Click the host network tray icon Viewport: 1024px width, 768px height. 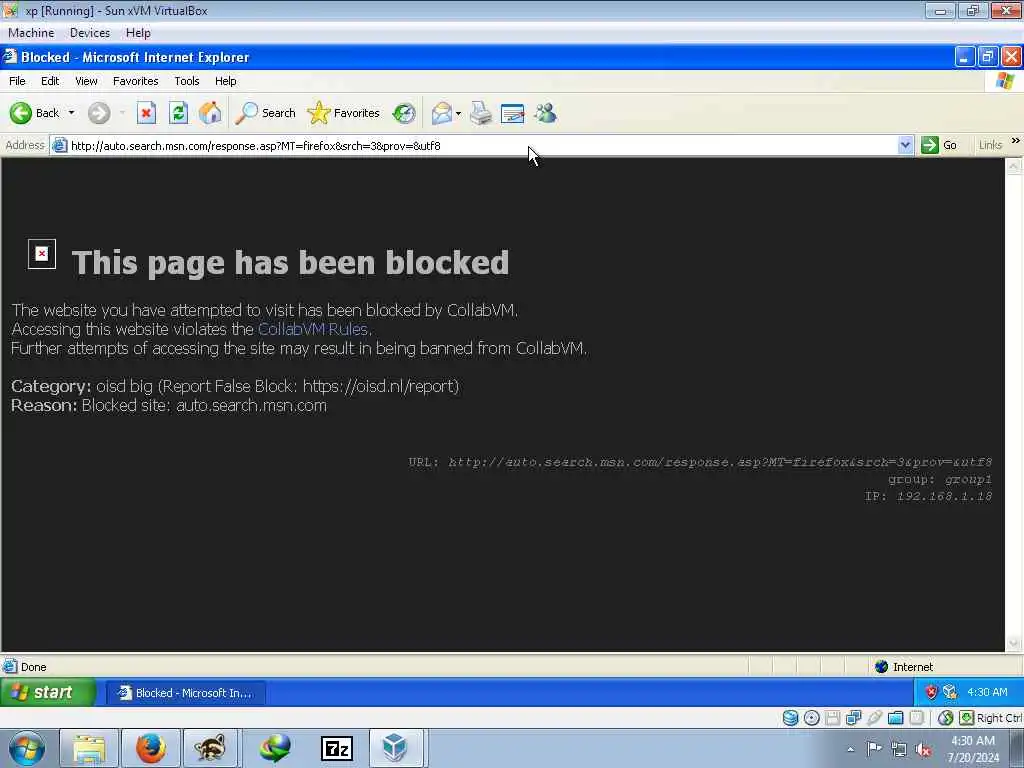(899, 750)
